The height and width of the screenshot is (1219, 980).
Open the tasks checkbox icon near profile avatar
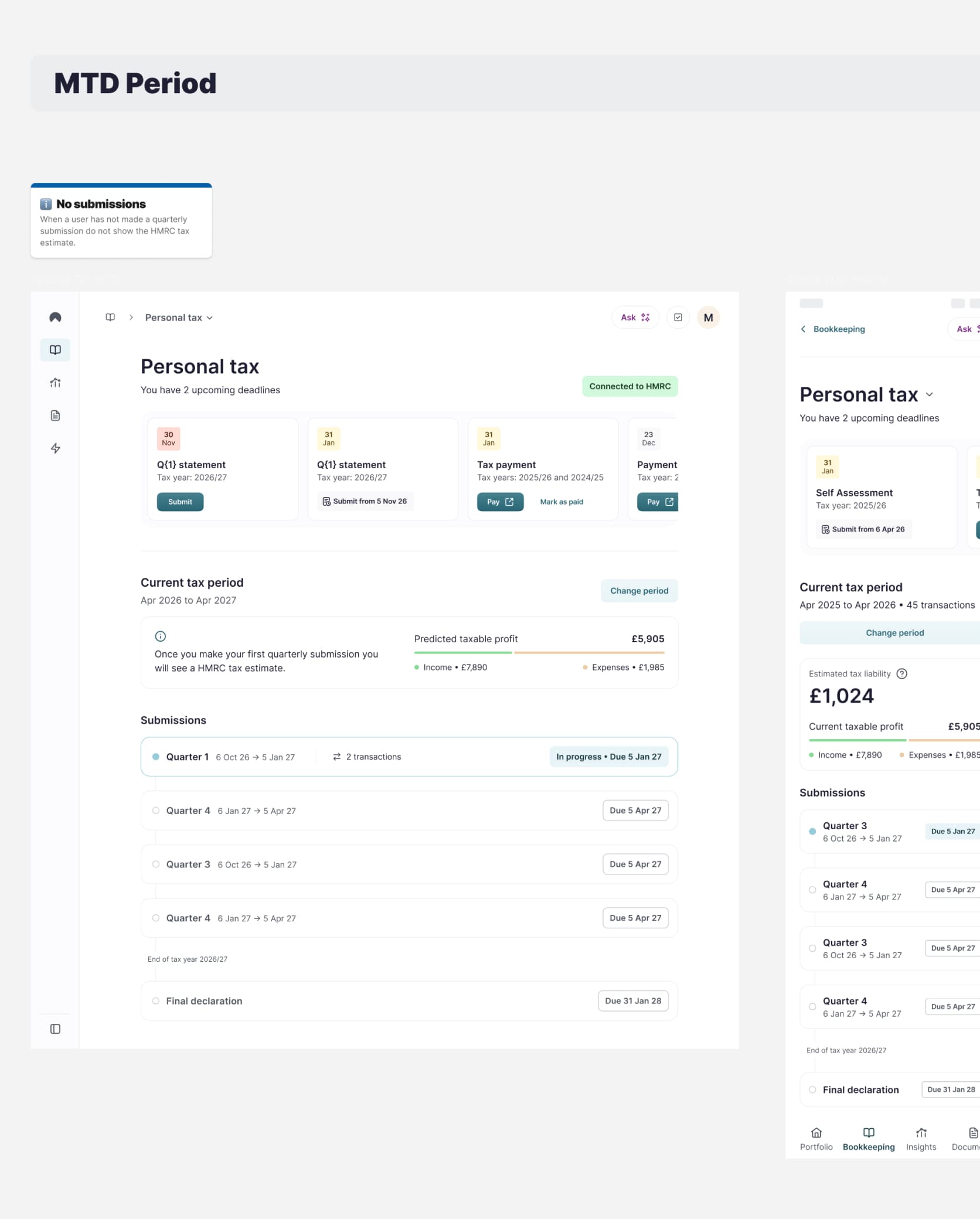678,317
